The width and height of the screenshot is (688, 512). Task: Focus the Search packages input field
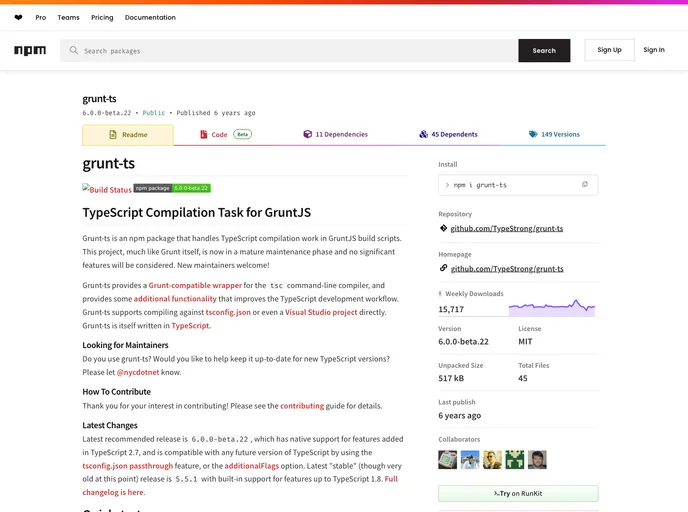pos(289,50)
